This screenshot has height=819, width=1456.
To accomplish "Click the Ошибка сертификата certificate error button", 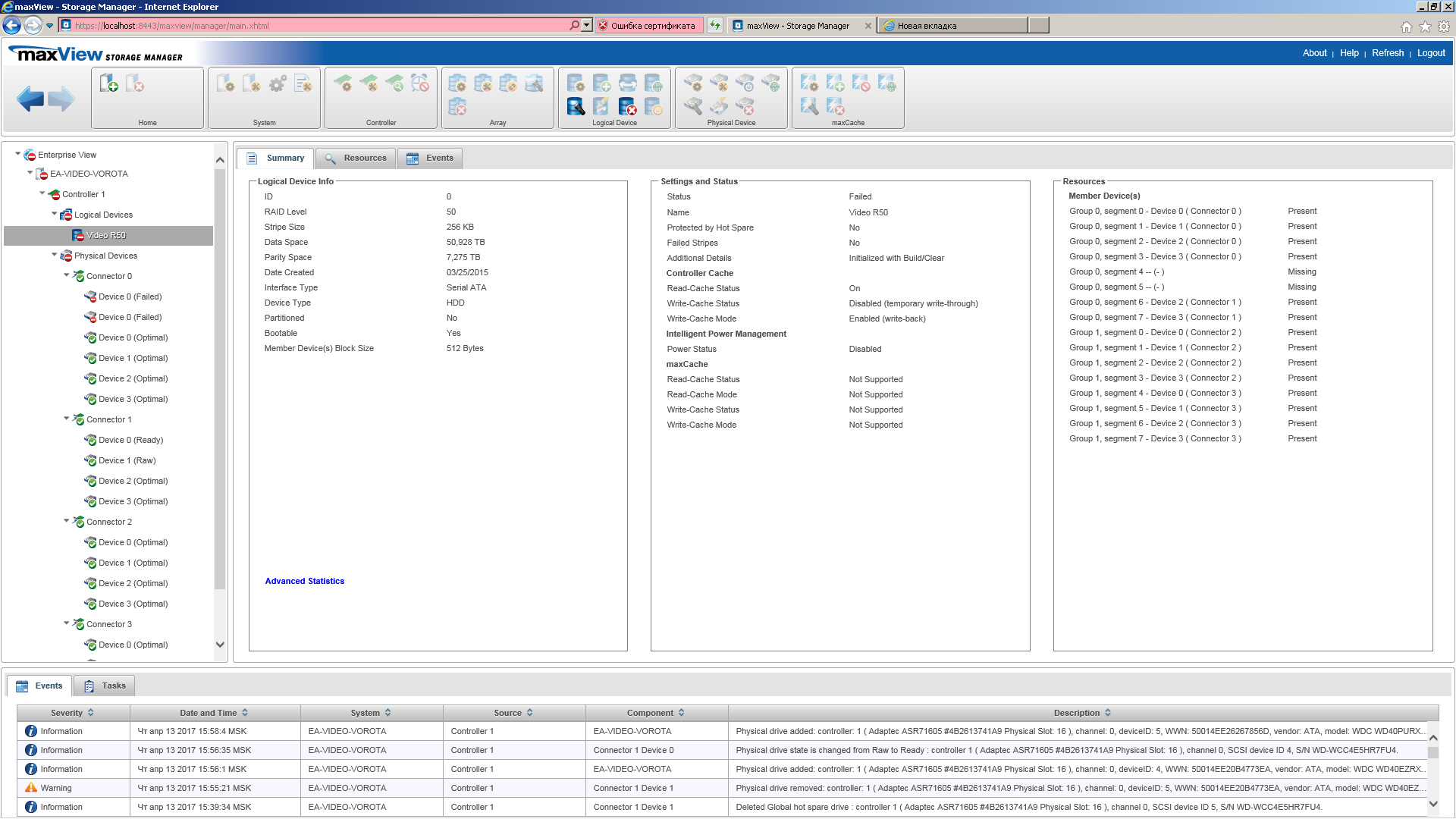I will coord(649,25).
